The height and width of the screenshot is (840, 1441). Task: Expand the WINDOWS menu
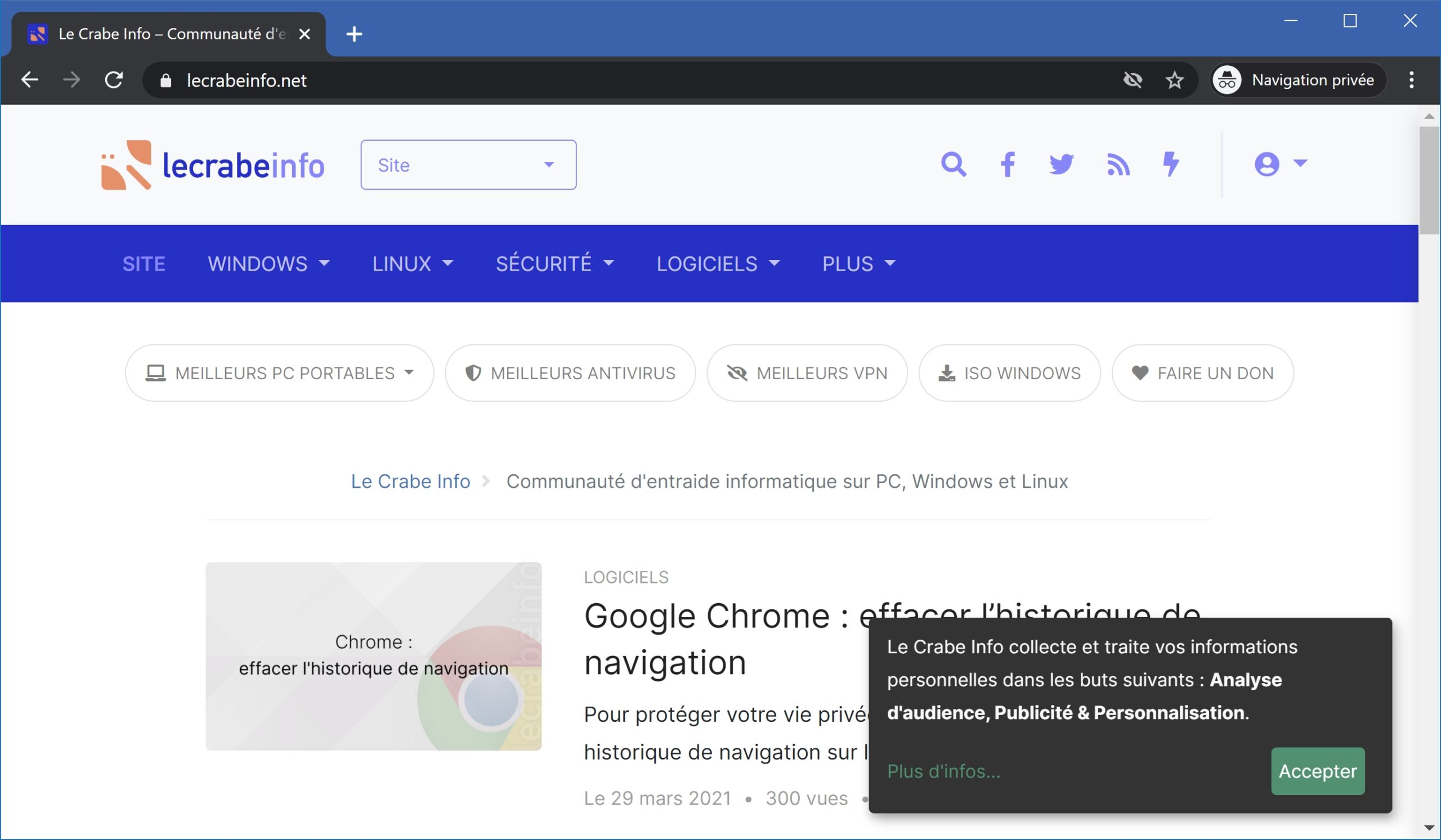tap(268, 263)
